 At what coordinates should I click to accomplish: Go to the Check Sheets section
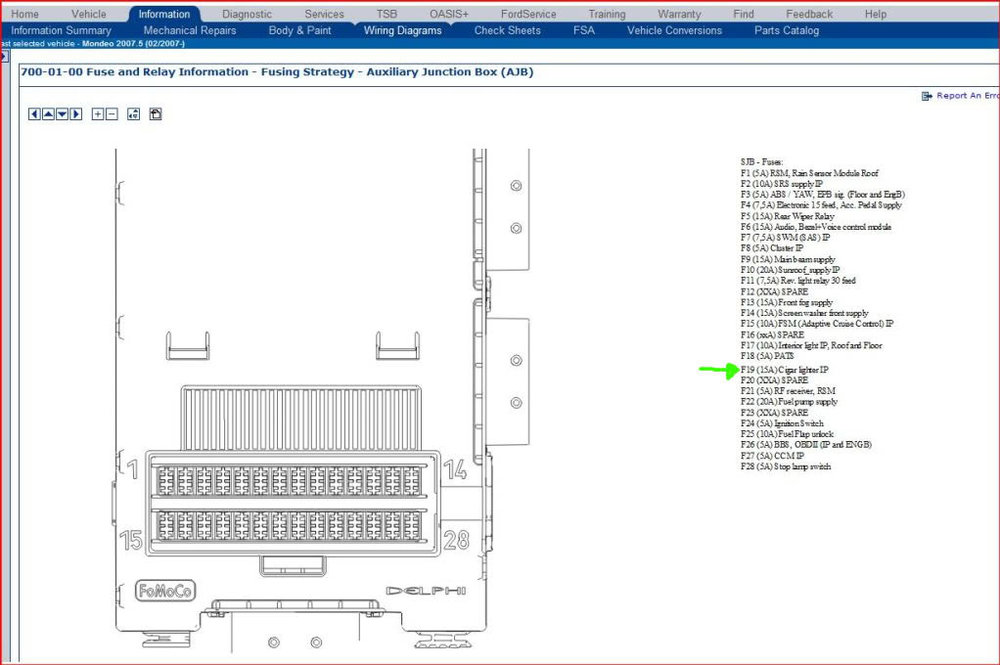pos(507,31)
